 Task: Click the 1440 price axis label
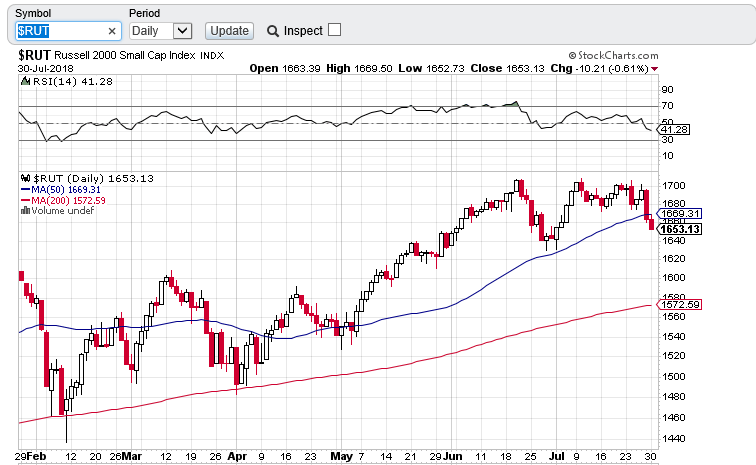(x=674, y=438)
